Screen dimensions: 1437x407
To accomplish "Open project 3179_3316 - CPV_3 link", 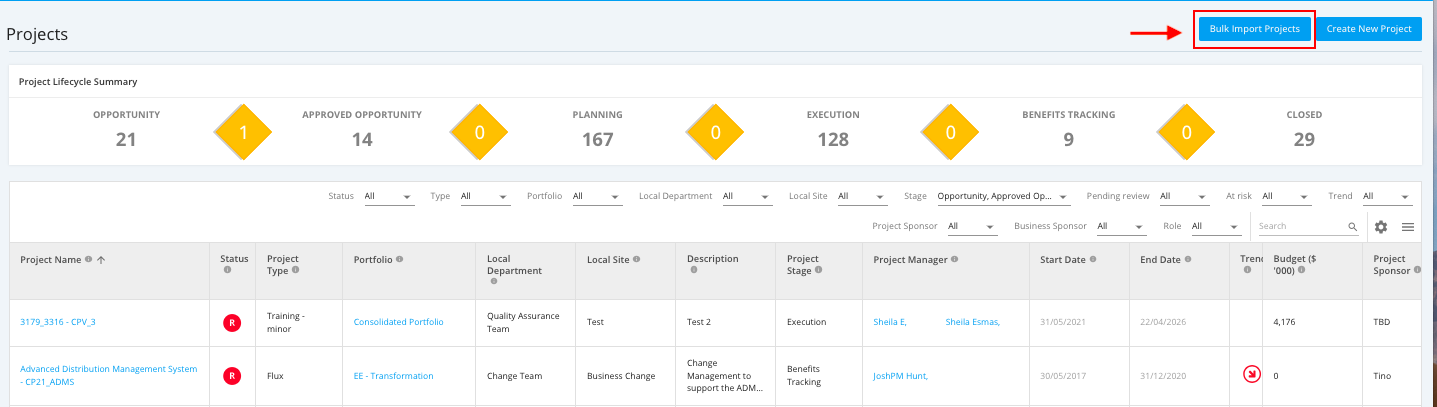I will coord(58,322).
